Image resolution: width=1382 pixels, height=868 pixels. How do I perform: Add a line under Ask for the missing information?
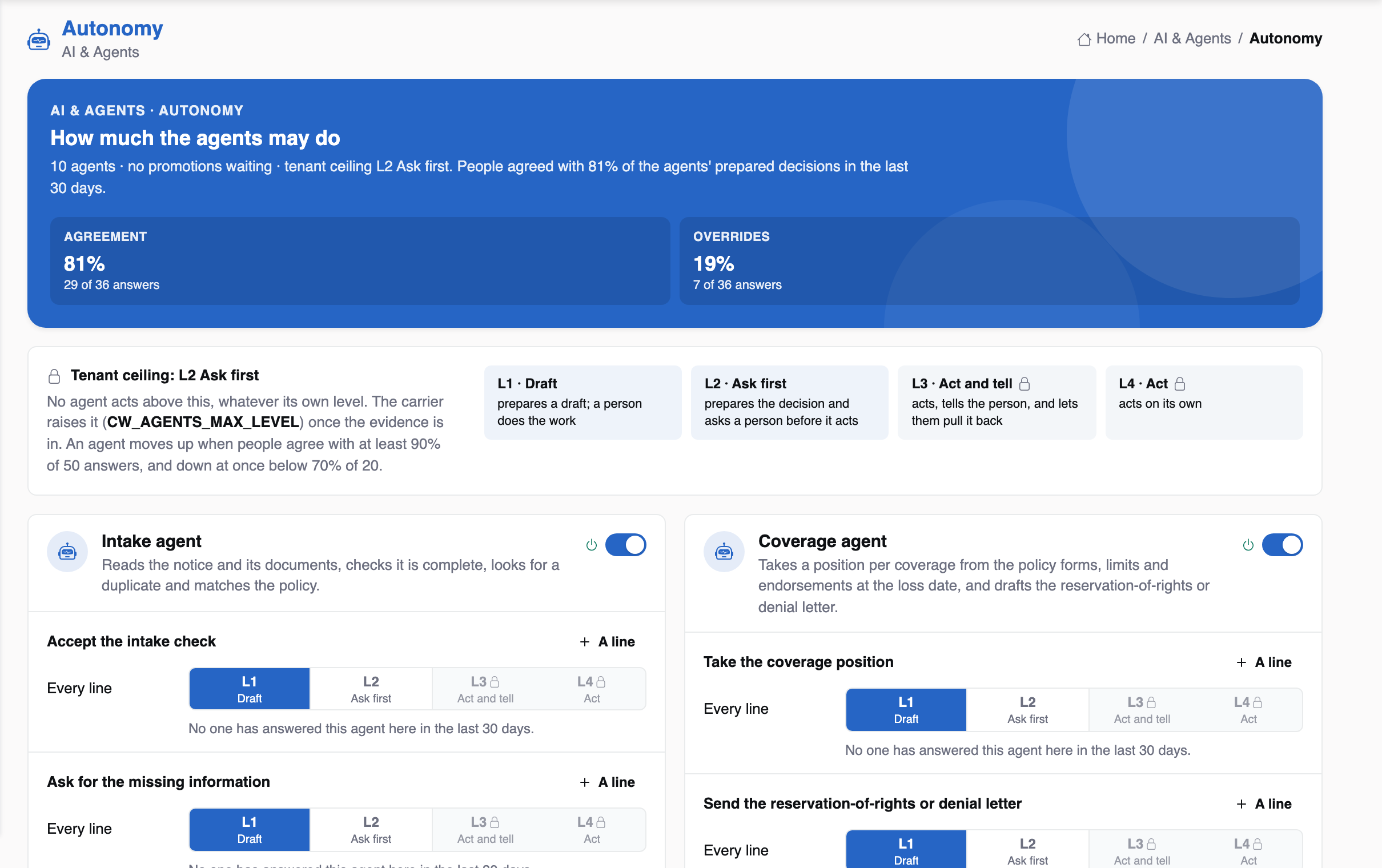[607, 782]
